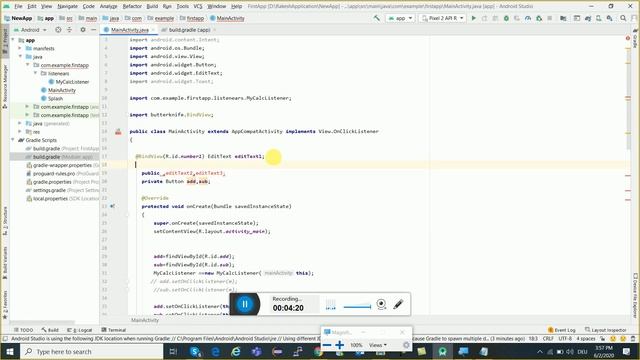Click the UTF-8 encoding in status bar

[565, 339]
